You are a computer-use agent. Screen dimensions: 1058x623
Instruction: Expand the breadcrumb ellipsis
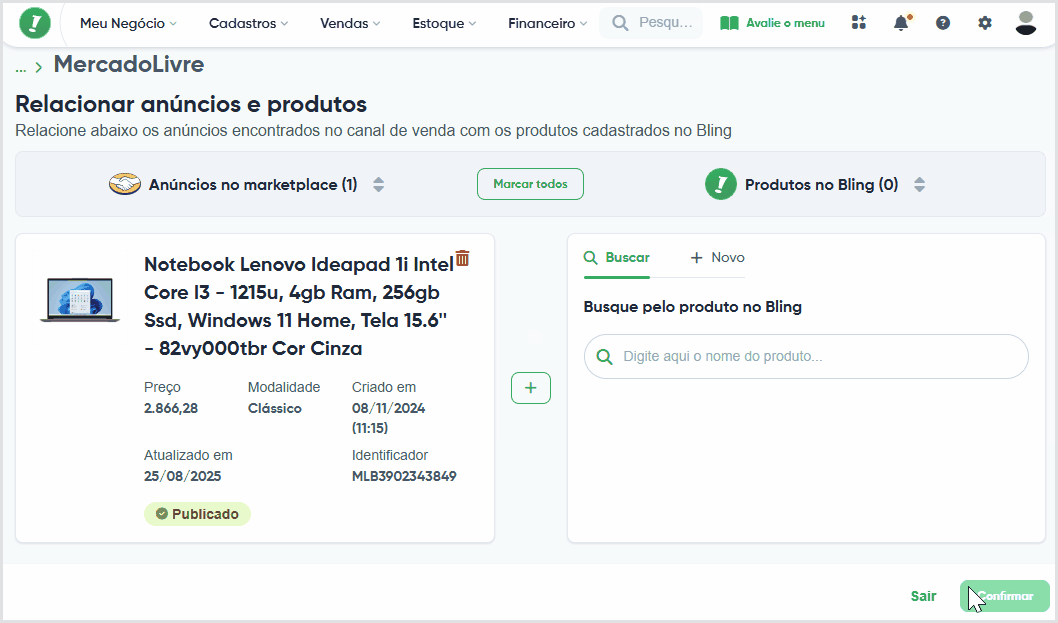pyautogui.click(x=21, y=67)
